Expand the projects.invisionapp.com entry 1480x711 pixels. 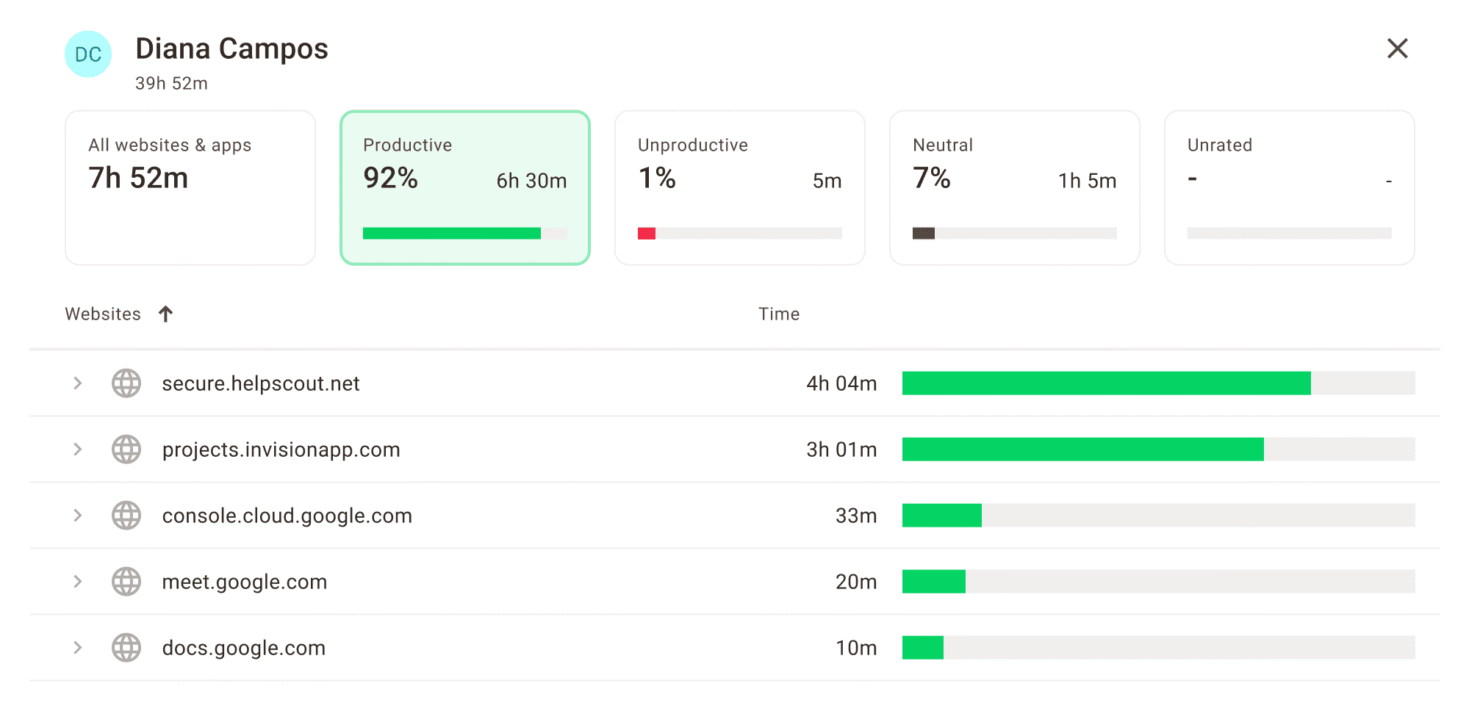[x=78, y=449]
